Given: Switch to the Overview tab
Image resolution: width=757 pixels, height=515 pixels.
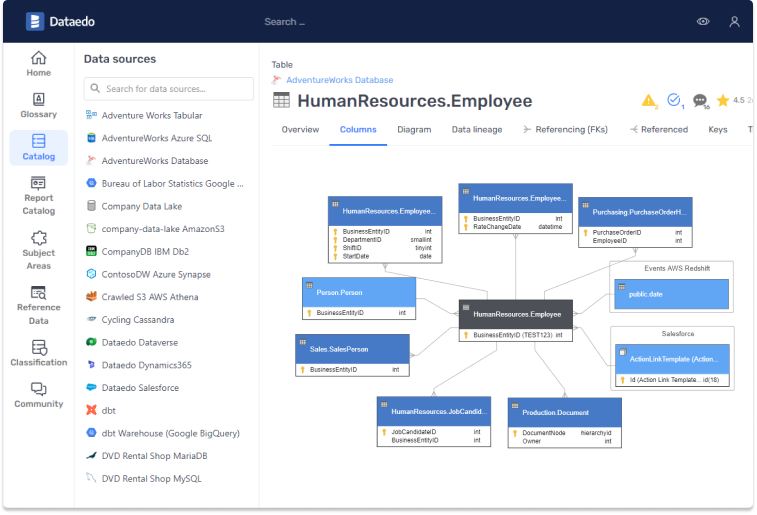Looking at the screenshot, I should click(x=300, y=130).
